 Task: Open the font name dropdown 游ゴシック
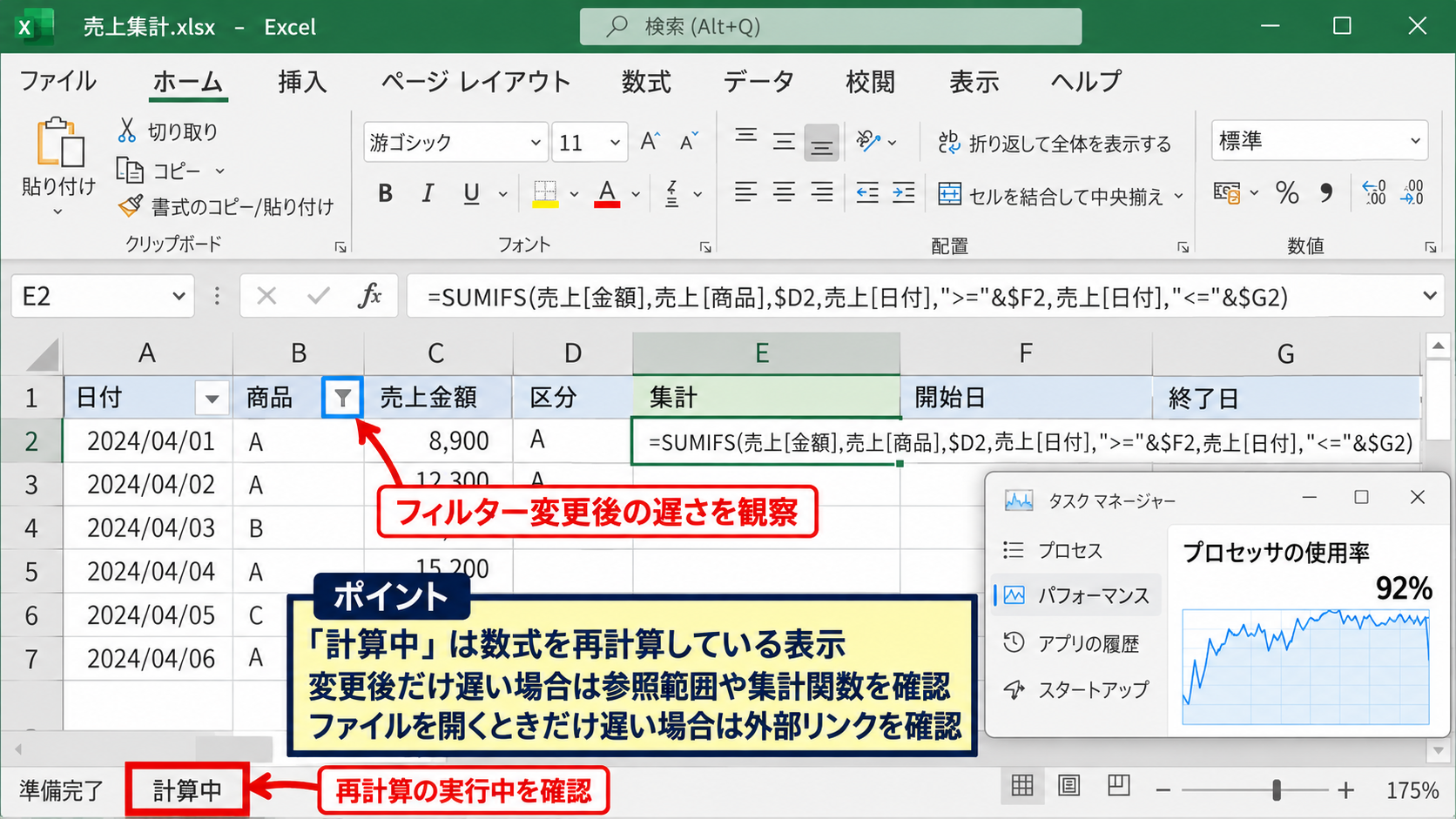point(536,143)
